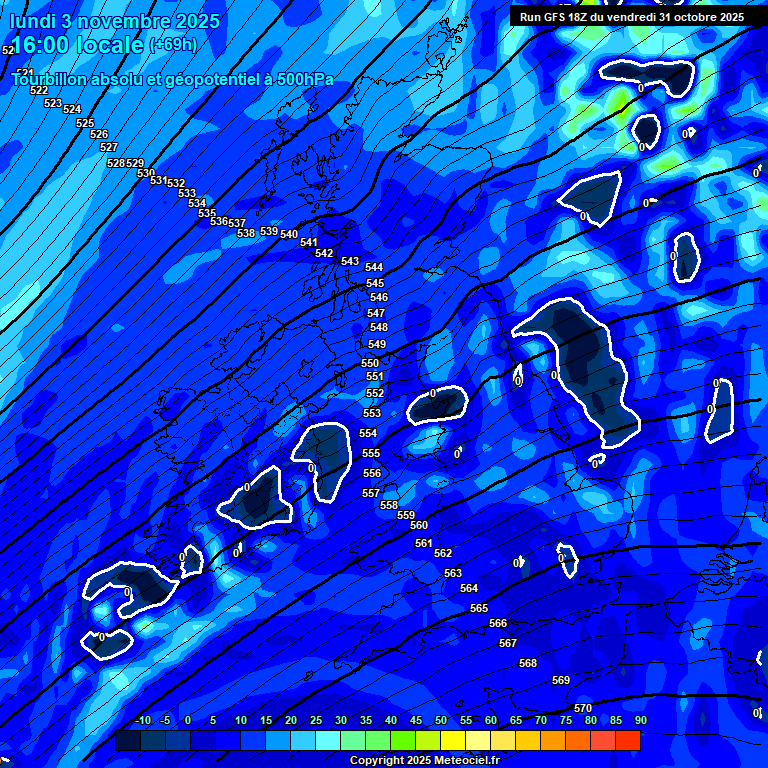Click the +69h forecast offset label

click(x=173, y=45)
